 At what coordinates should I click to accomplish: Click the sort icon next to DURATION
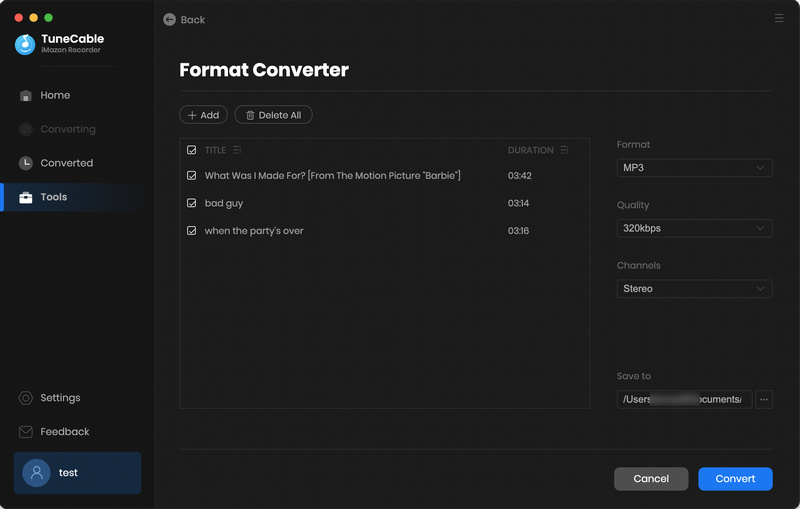[564, 150]
